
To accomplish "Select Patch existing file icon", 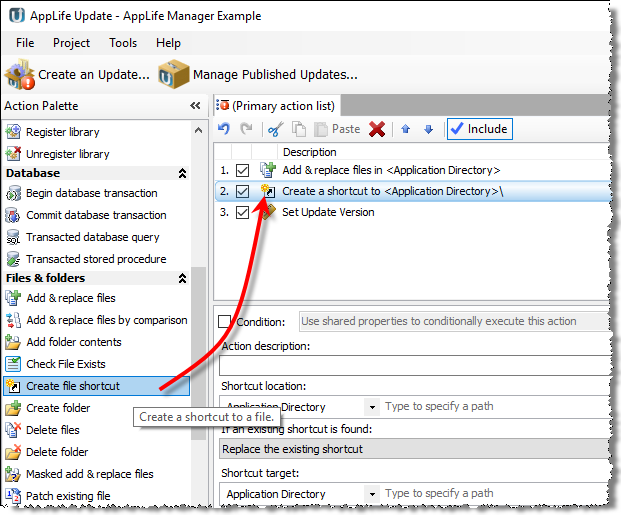I will click(13, 496).
